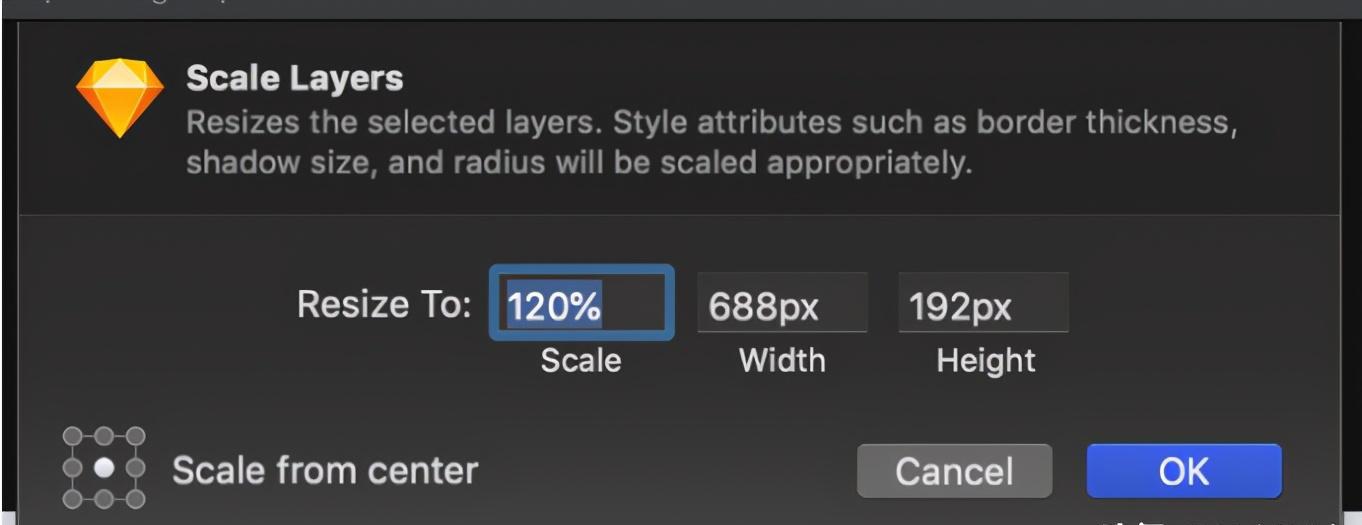The height and width of the screenshot is (525, 1362).
Task: Select the middle-left scale anchor point
Action: point(72,467)
